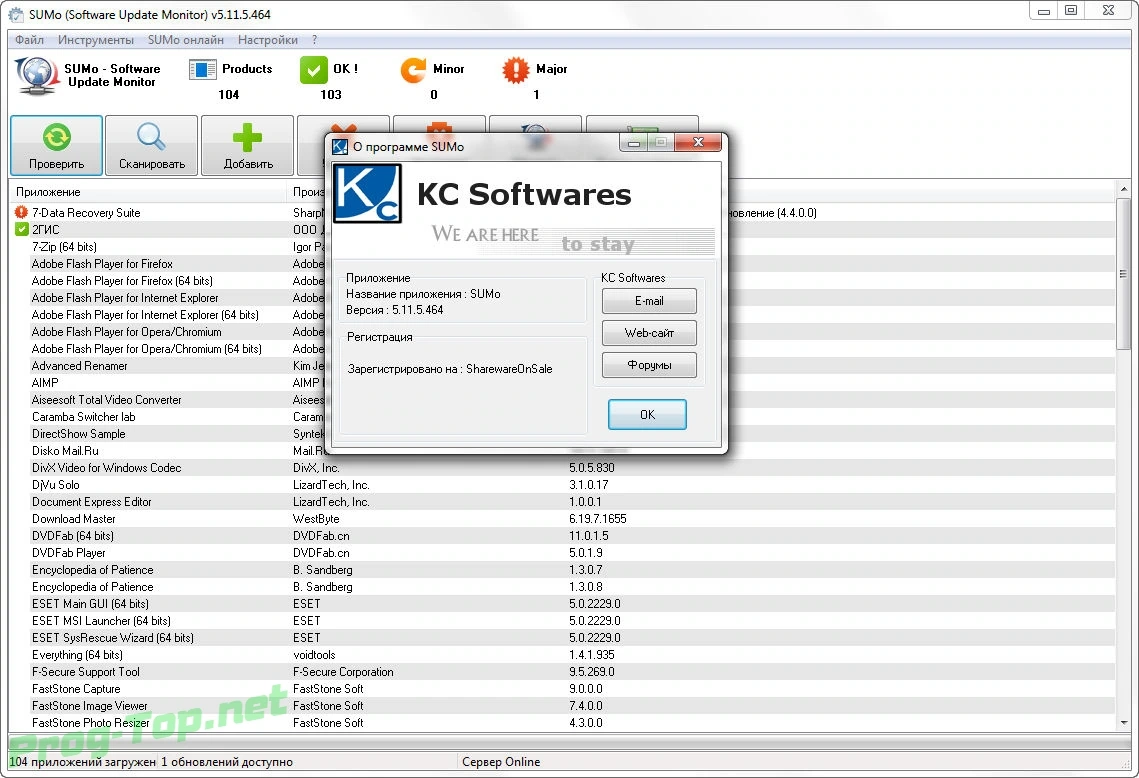Click the vertical scrollbar thumb of list
This screenshot has height=778, width=1139.
point(1124,274)
